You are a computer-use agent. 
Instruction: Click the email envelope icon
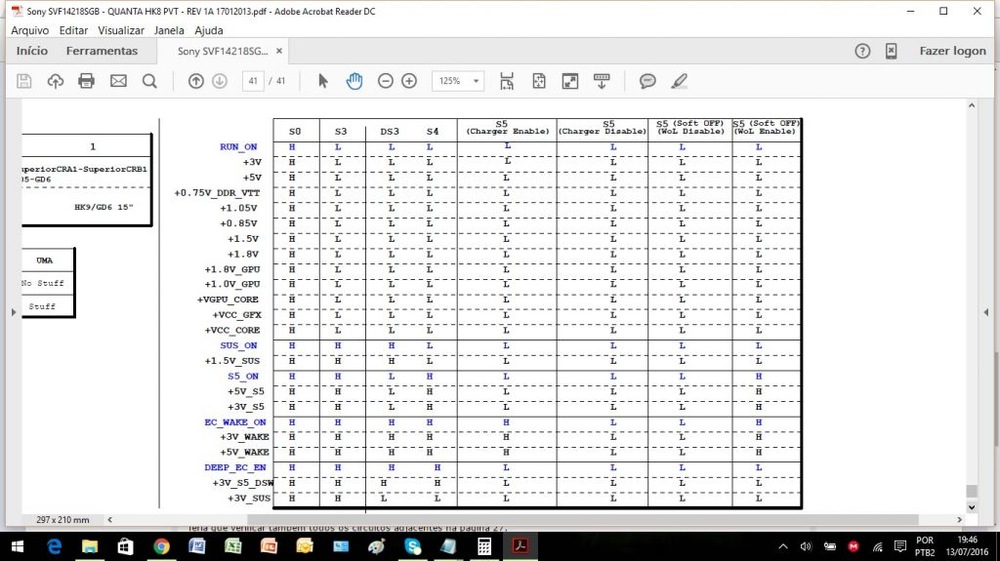point(118,81)
